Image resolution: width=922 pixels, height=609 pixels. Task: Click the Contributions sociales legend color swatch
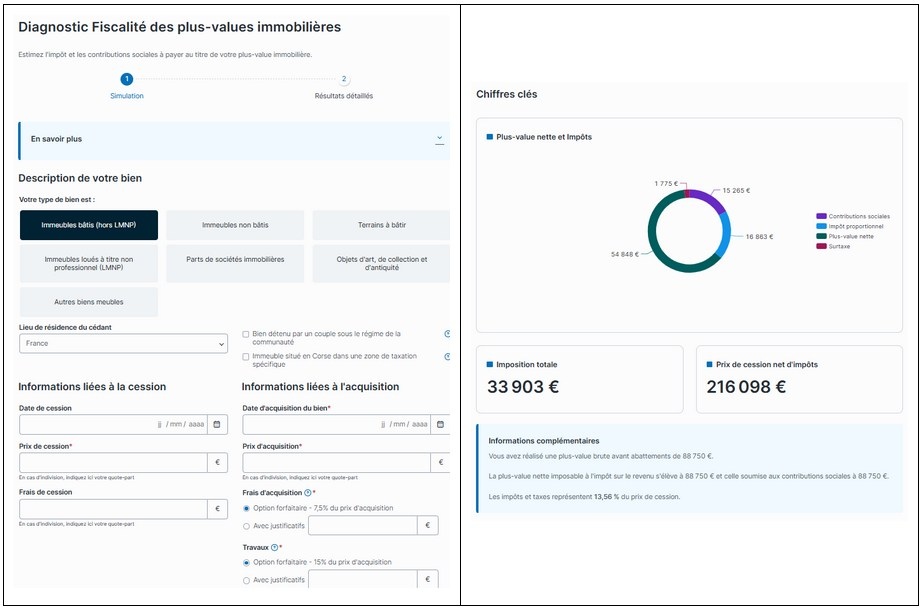(821, 216)
